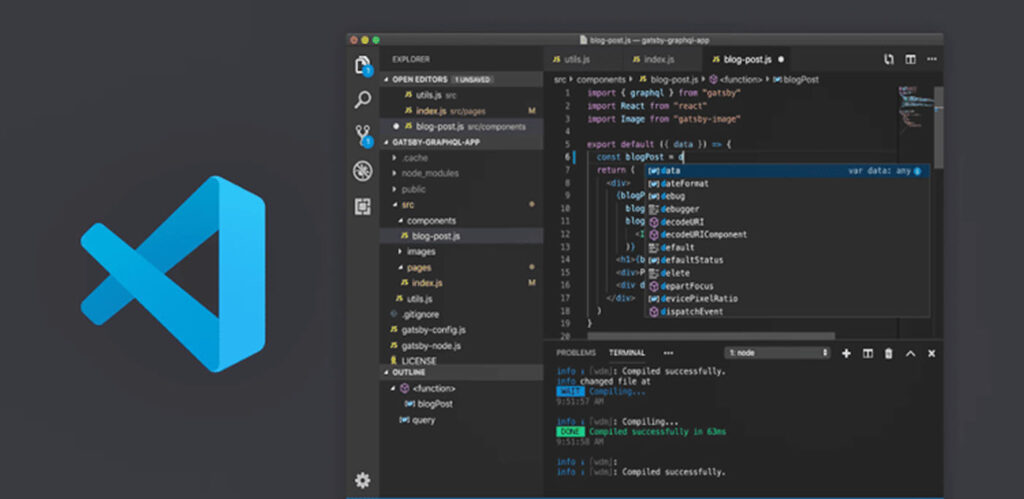Click the decodeURI method icon in suggestions
1024x499 pixels.
(x=654, y=222)
